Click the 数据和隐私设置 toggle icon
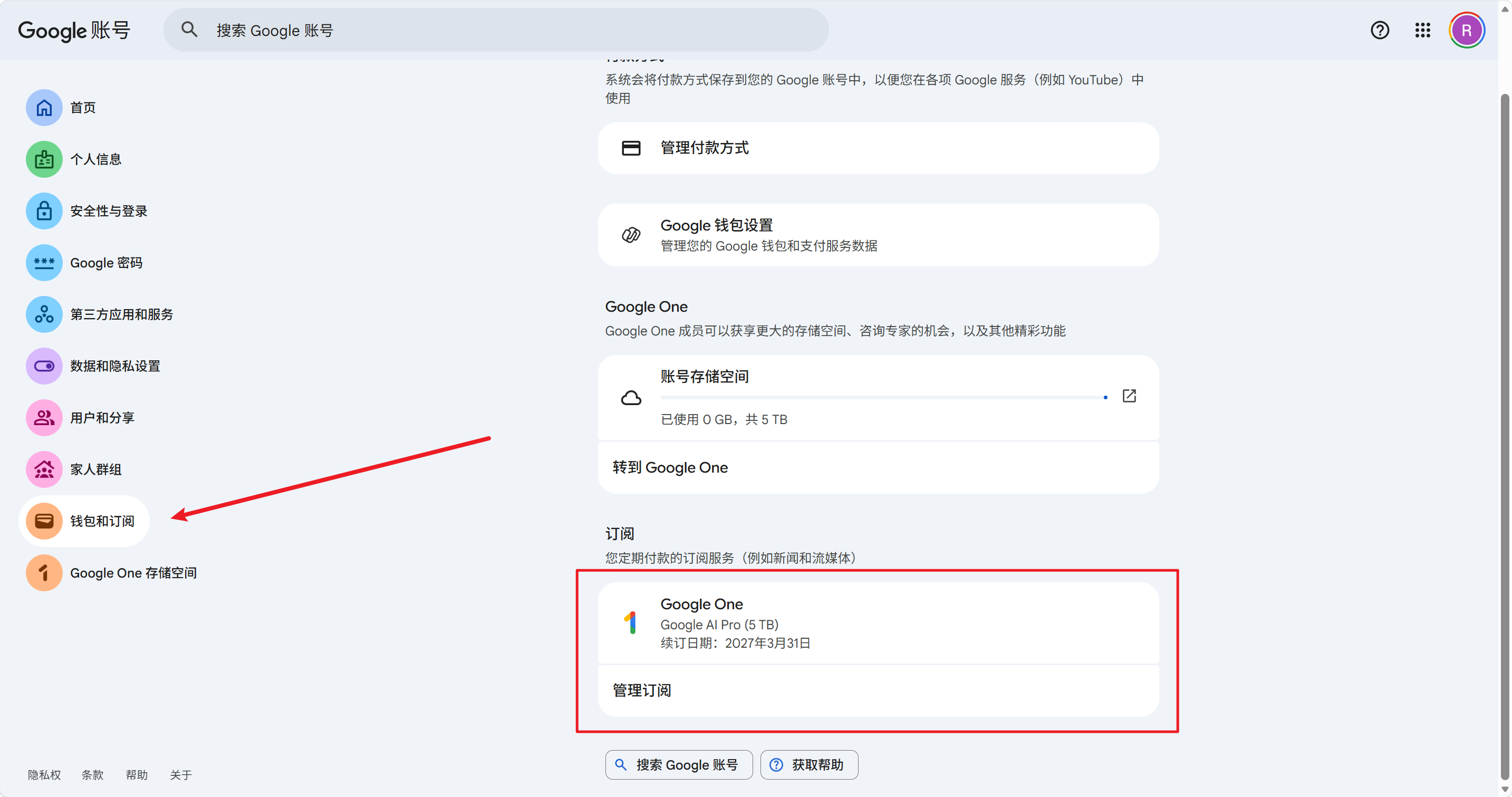This screenshot has height=797, width=1512. 44,366
